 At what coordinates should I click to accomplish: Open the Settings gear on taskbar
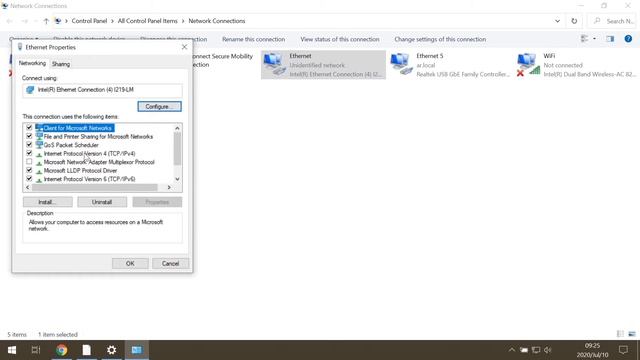pyautogui.click(x=111, y=350)
